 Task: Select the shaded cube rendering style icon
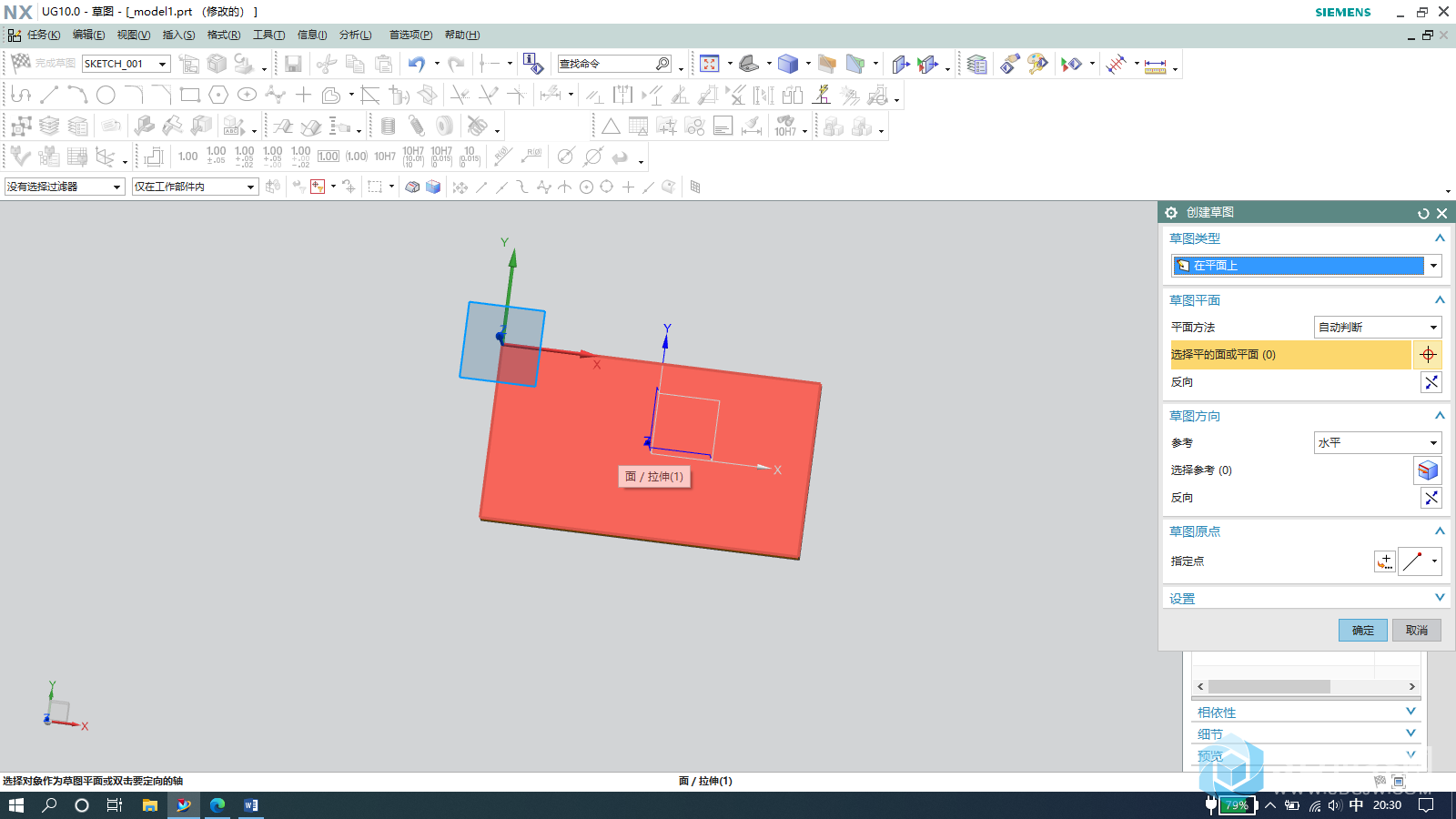788,64
